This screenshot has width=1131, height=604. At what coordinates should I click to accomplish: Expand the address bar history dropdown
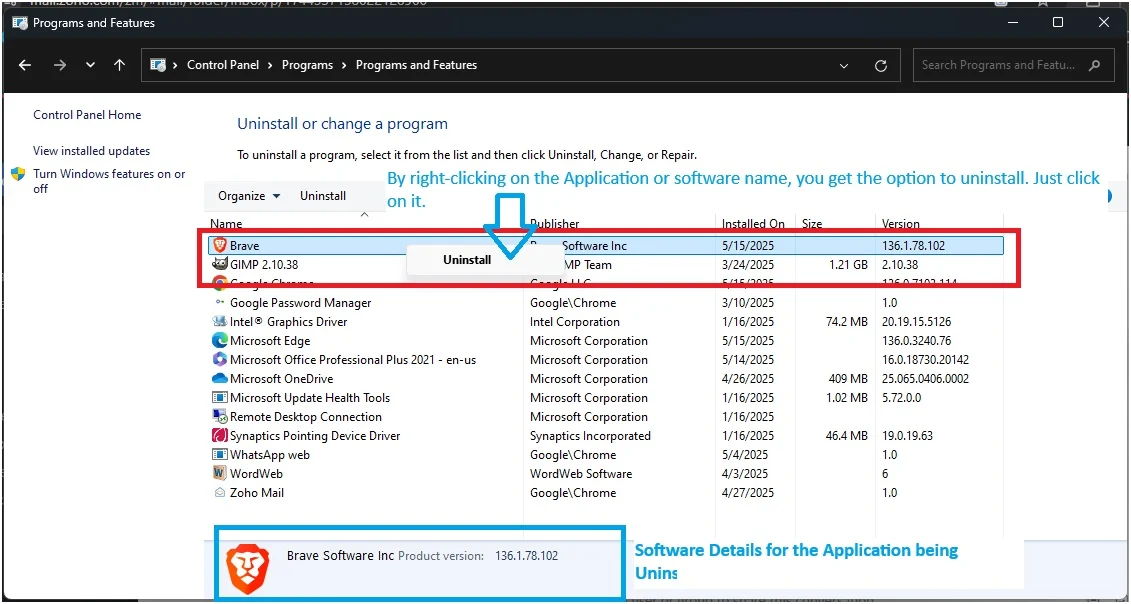coord(844,66)
